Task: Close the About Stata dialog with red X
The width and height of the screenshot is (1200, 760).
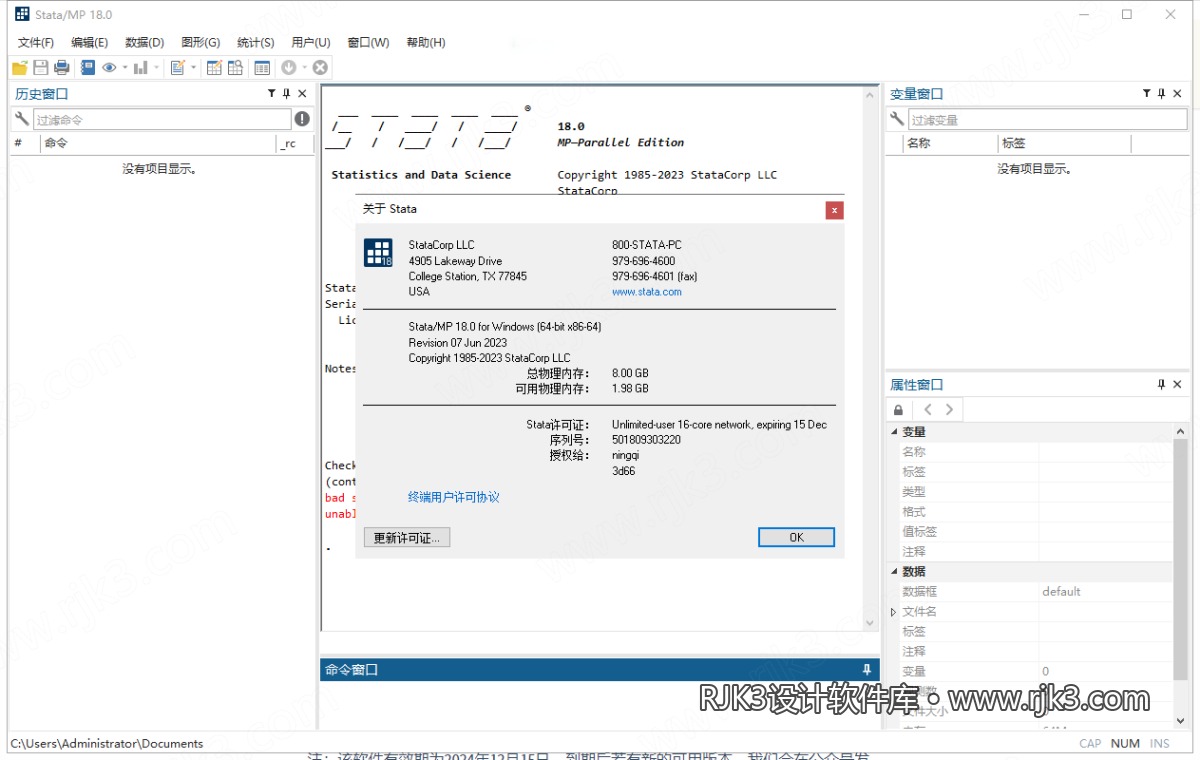Action: 834,210
